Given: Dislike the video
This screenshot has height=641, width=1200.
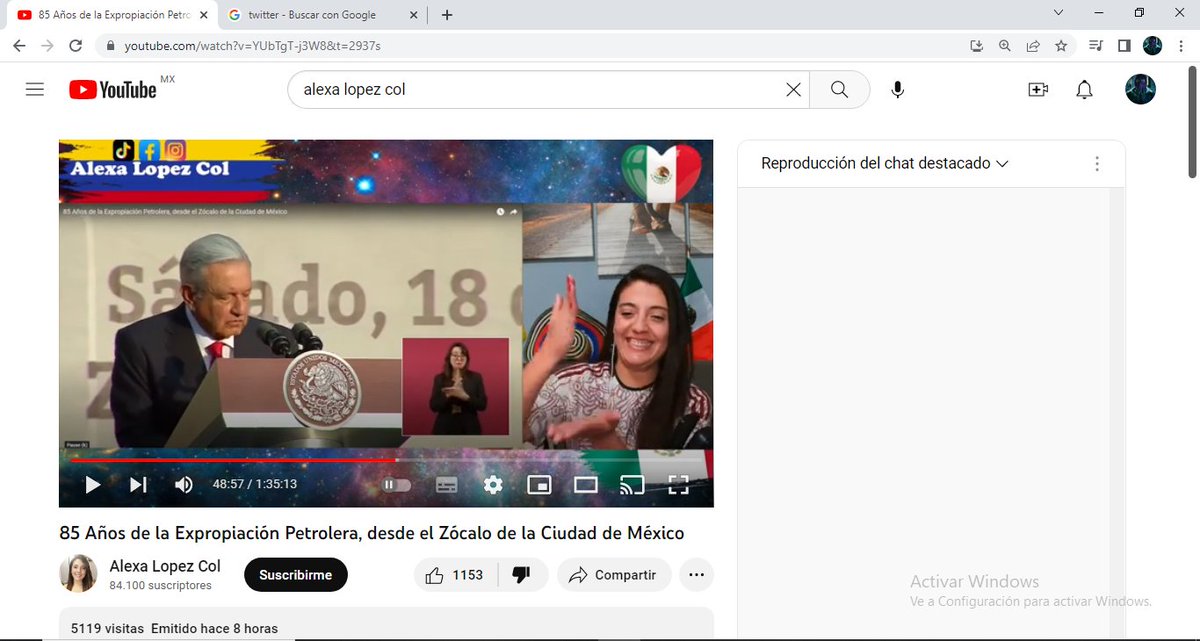Looking at the screenshot, I should (x=520, y=575).
